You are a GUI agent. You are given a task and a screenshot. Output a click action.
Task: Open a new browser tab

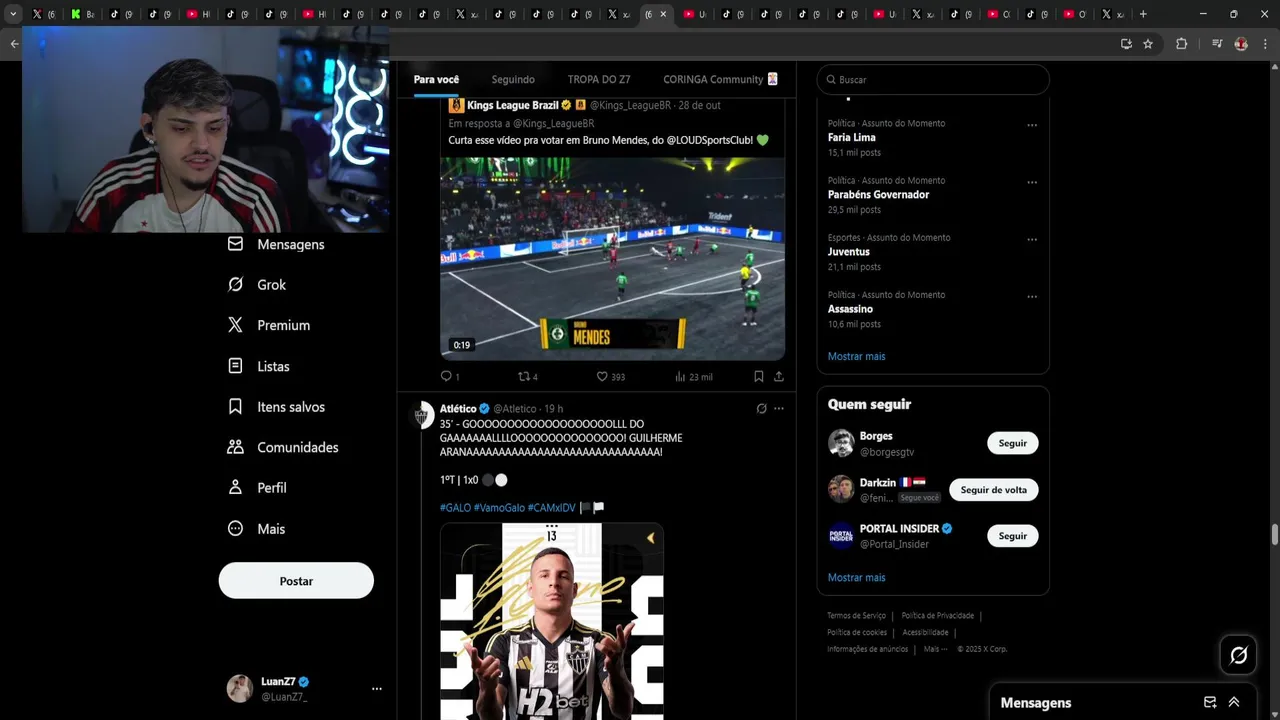[1143, 14]
